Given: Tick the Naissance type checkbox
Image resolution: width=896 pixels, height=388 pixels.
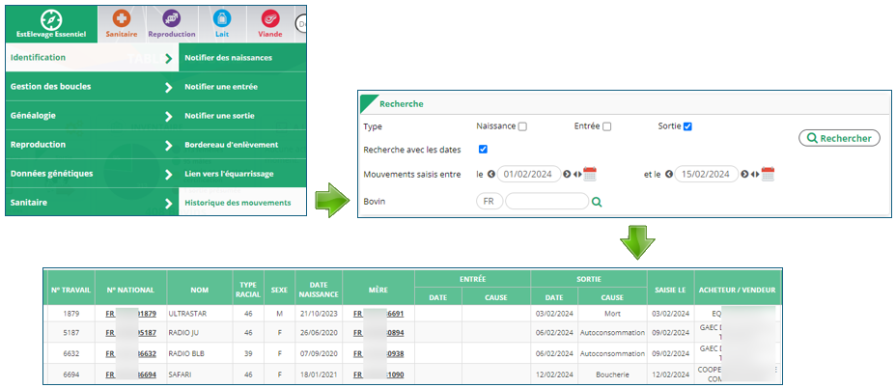Looking at the screenshot, I should coord(522,127).
